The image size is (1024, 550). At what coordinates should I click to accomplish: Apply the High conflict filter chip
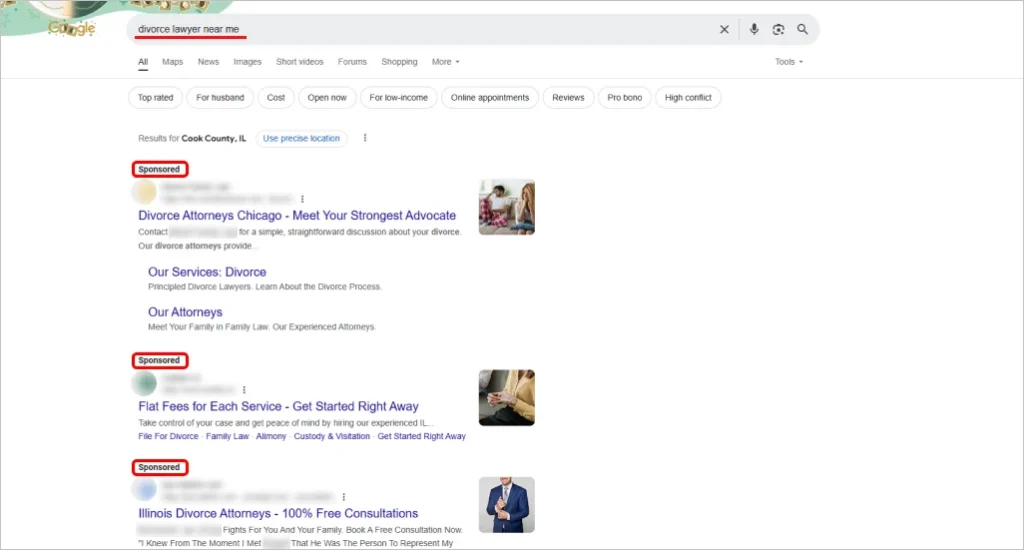[688, 98]
